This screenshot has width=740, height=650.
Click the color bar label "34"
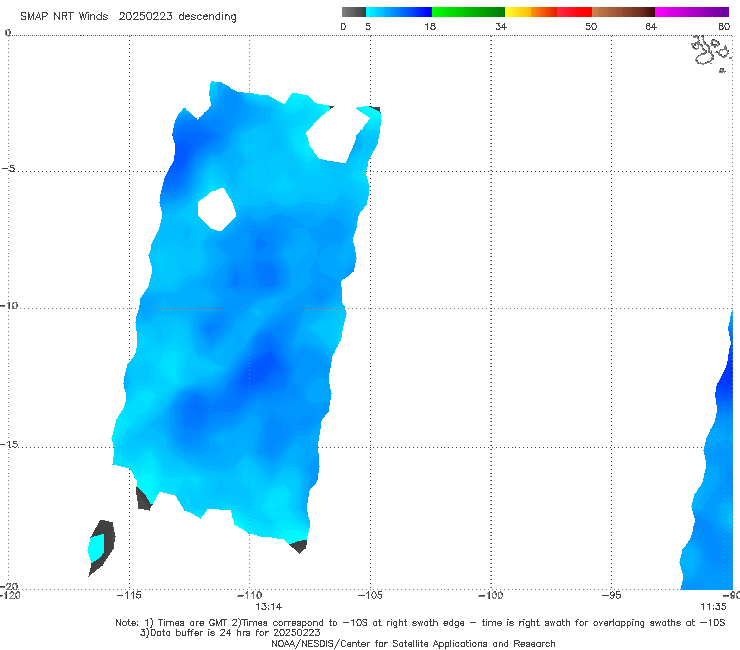click(501, 26)
